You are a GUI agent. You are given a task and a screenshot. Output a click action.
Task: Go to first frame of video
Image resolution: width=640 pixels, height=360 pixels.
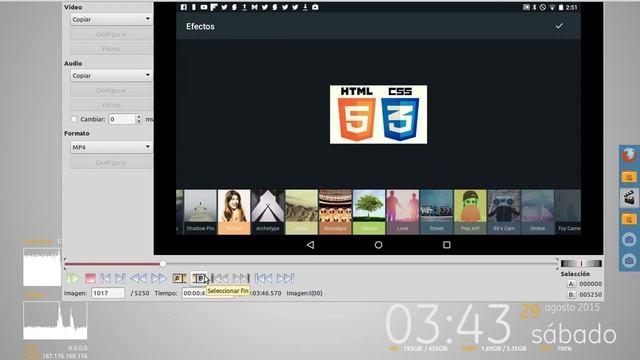point(263,278)
